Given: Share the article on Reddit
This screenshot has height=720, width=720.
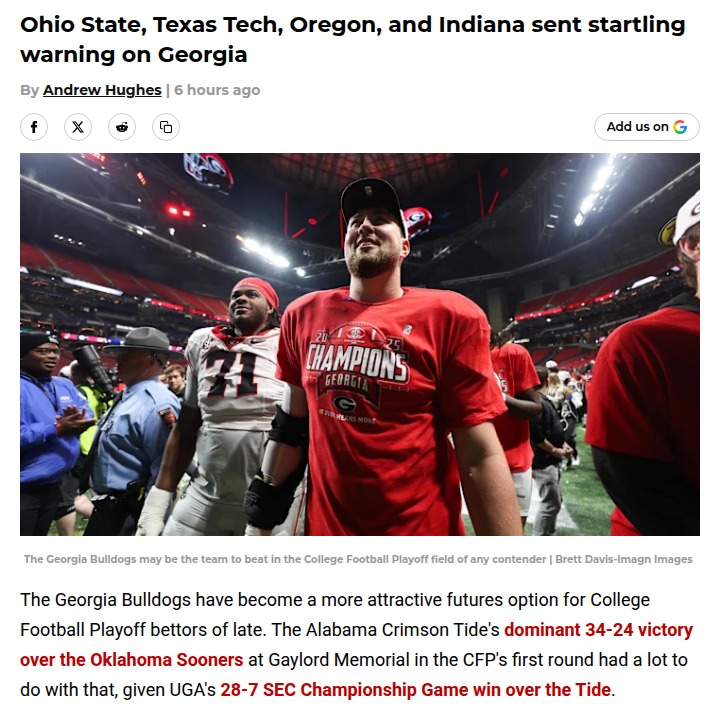Looking at the screenshot, I should coord(122,127).
